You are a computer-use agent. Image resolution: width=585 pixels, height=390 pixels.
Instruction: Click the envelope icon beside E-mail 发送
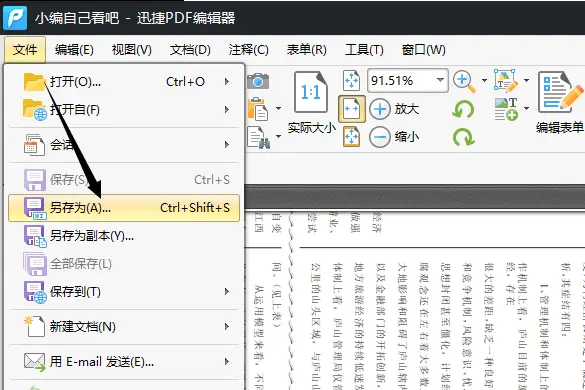pos(35,362)
